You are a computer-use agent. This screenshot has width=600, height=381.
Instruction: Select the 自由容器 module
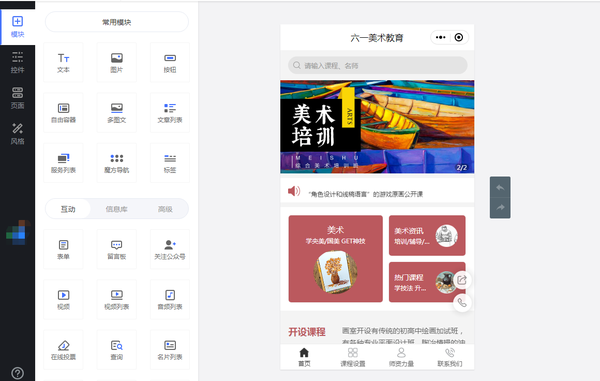(64, 113)
